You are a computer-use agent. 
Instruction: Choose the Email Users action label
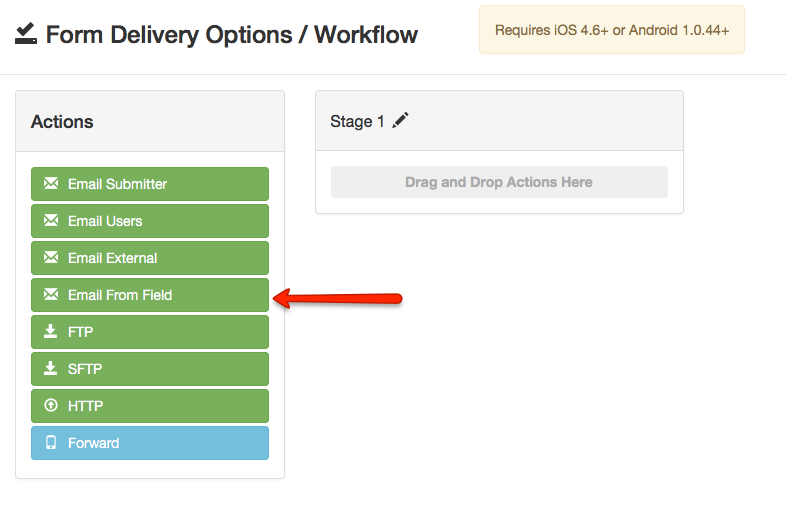(x=105, y=221)
